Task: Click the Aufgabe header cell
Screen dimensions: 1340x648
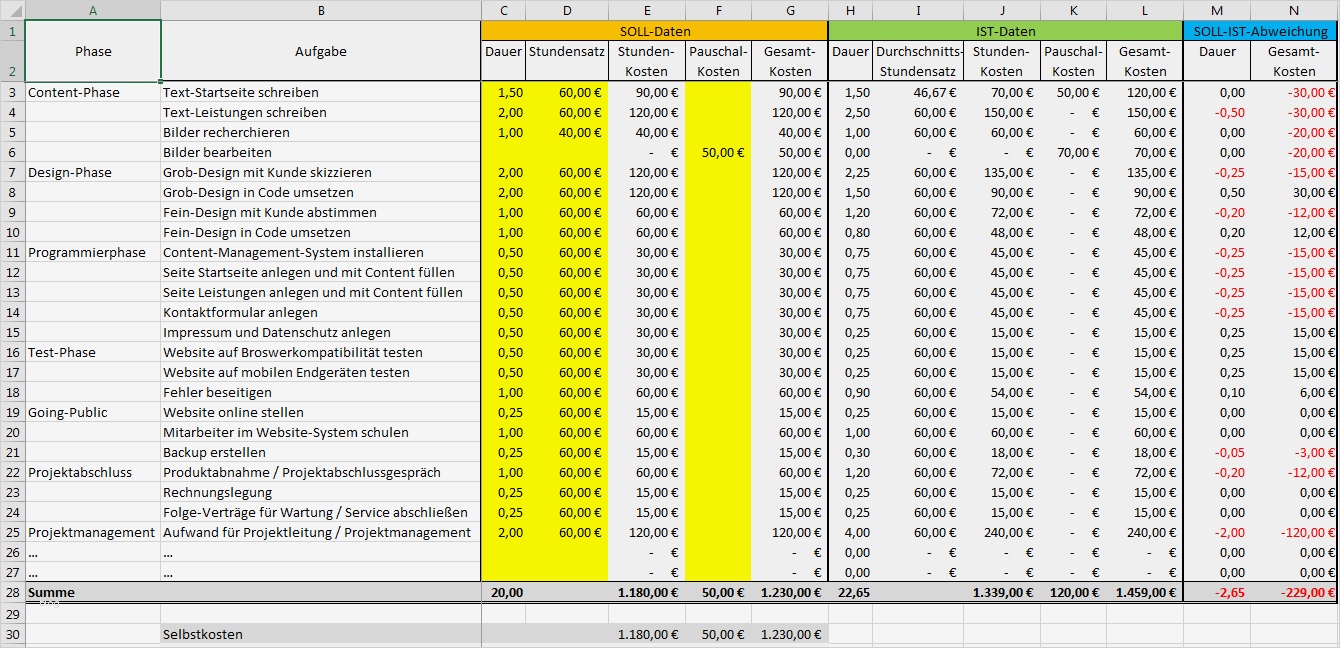Action: click(x=320, y=51)
